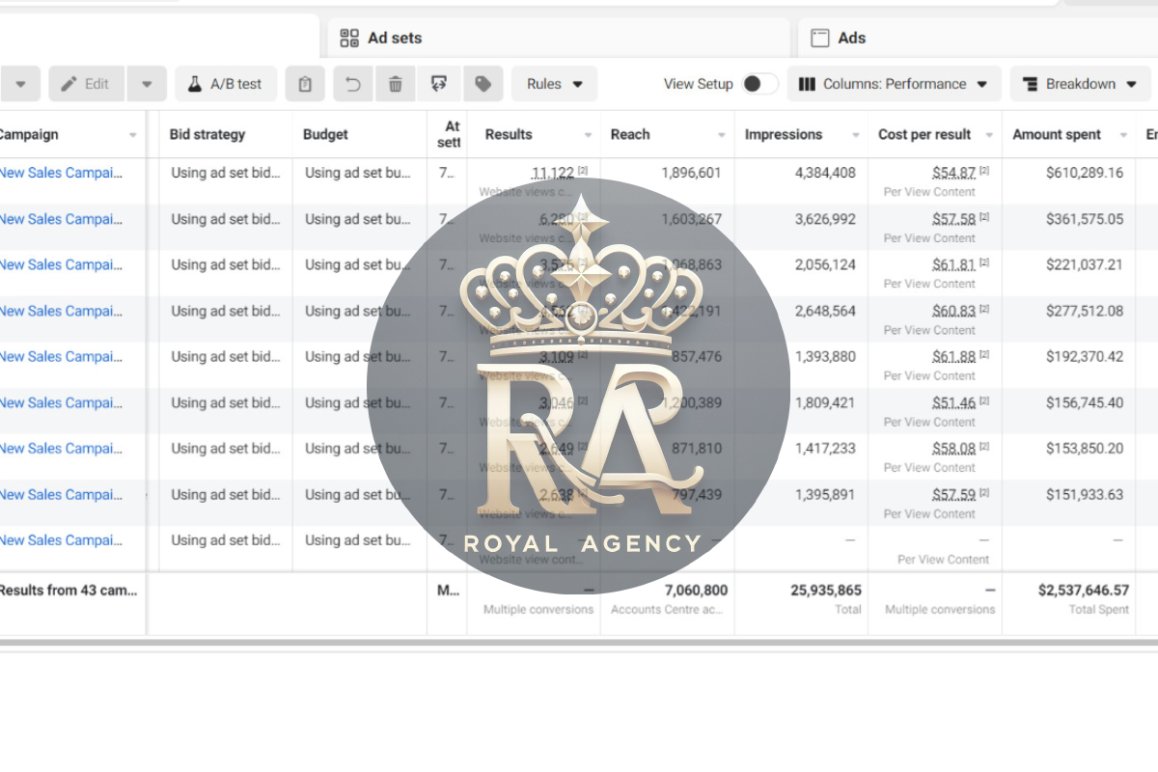Click the $54.87 cost per result value
Image resolution: width=1158 pixels, height=772 pixels.
[953, 173]
